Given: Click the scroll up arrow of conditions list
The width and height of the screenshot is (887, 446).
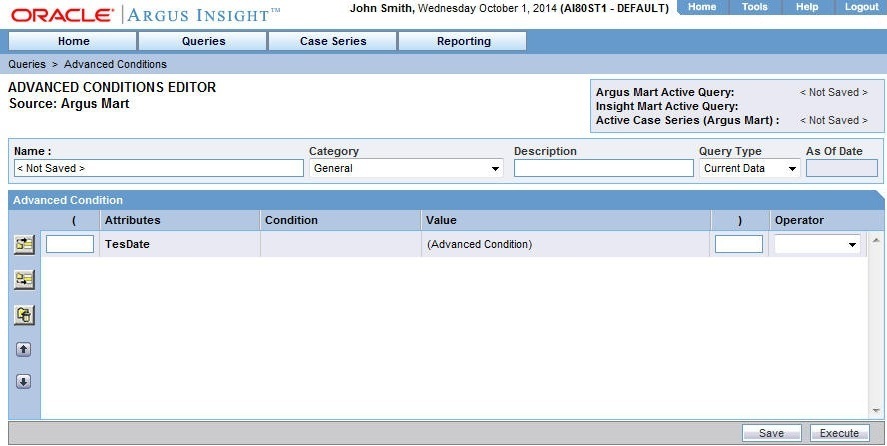Looking at the screenshot, I should (876, 241).
